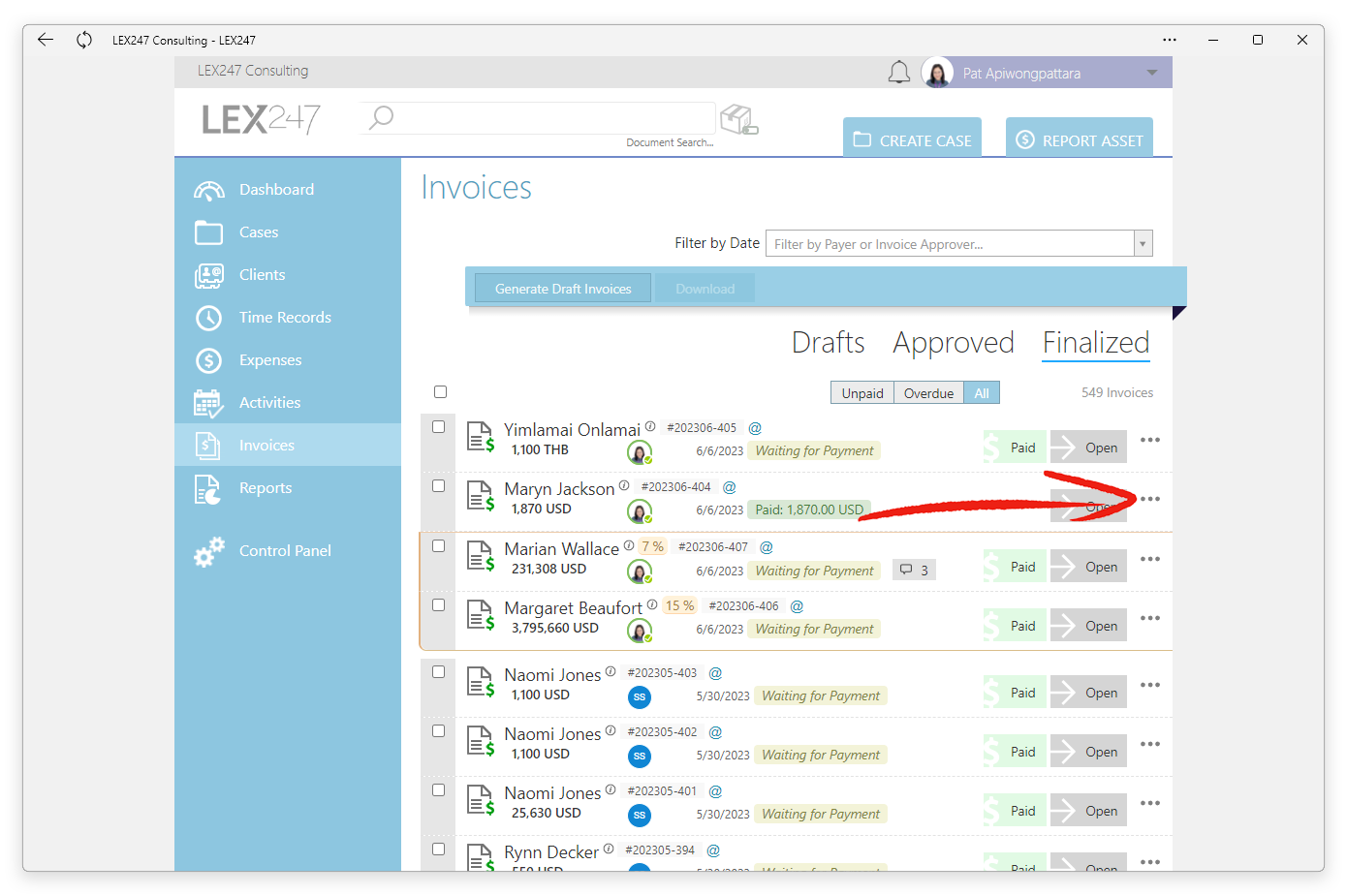Open the Marian Wallace invoice

1088,567
